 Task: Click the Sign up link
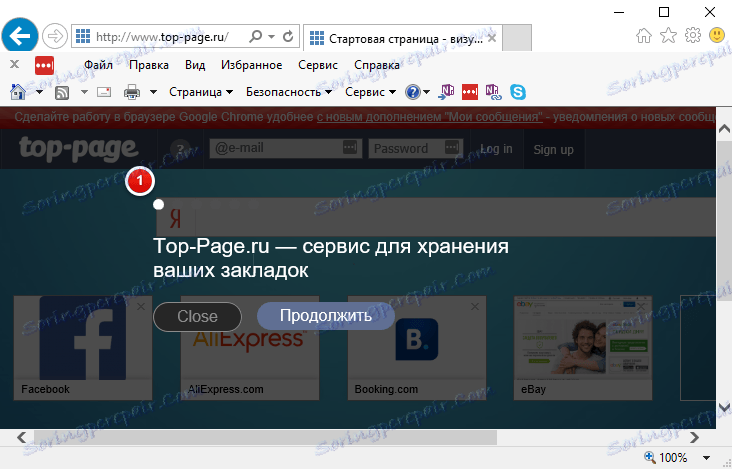click(553, 149)
